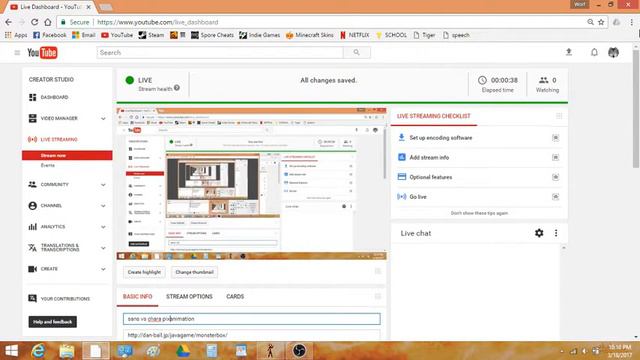This screenshot has width=640, height=360.
Task: Click the live stream preview player
Action: point(251,184)
